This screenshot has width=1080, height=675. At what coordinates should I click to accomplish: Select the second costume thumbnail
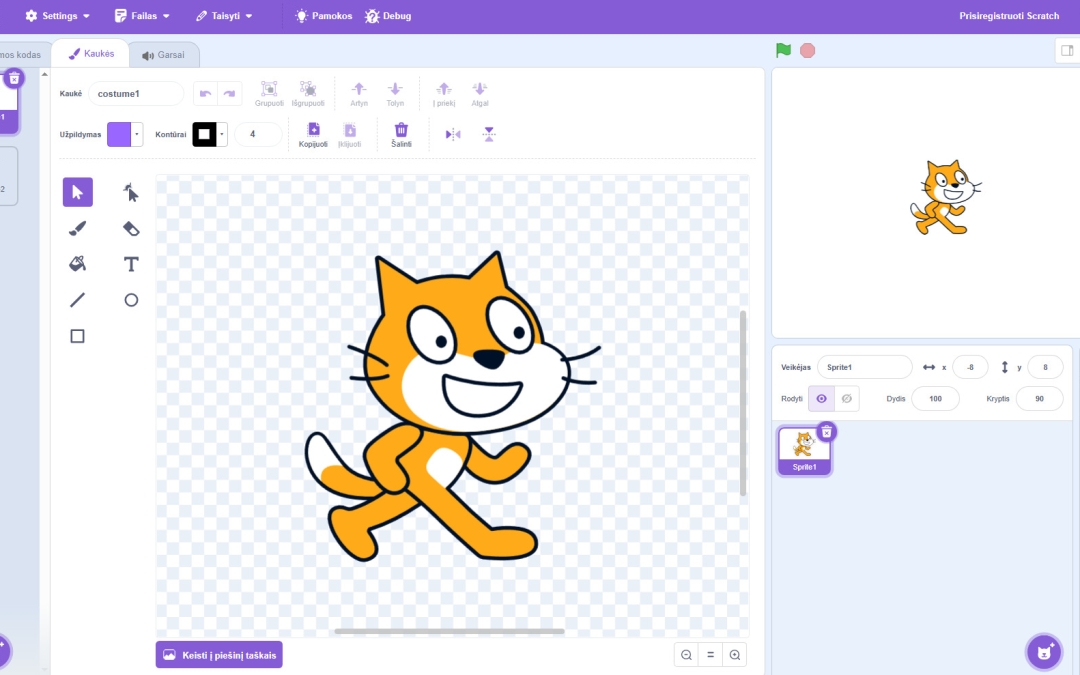pyautogui.click(x=7, y=175)
